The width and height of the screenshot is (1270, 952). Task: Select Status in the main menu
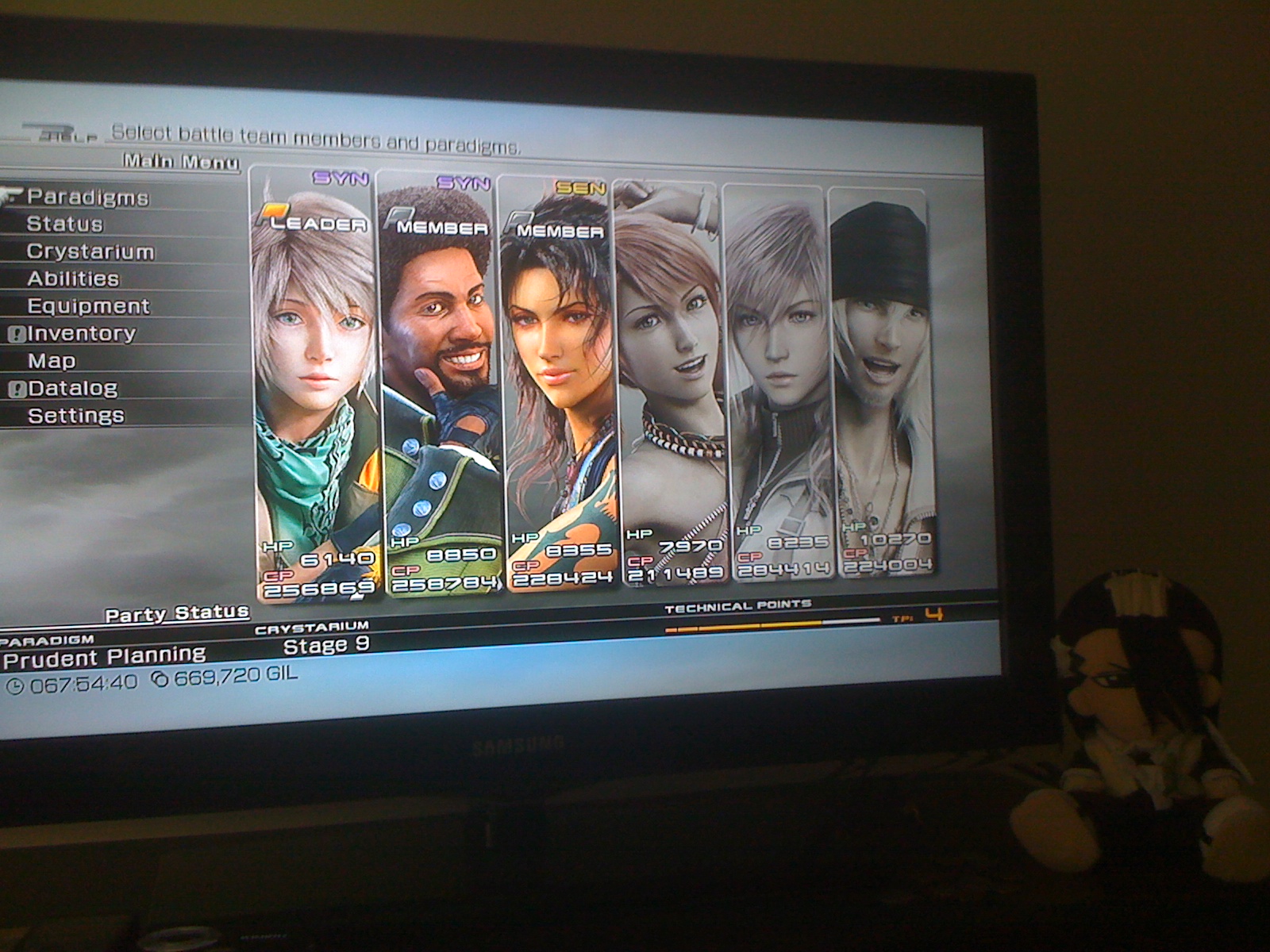coord(65,224)
